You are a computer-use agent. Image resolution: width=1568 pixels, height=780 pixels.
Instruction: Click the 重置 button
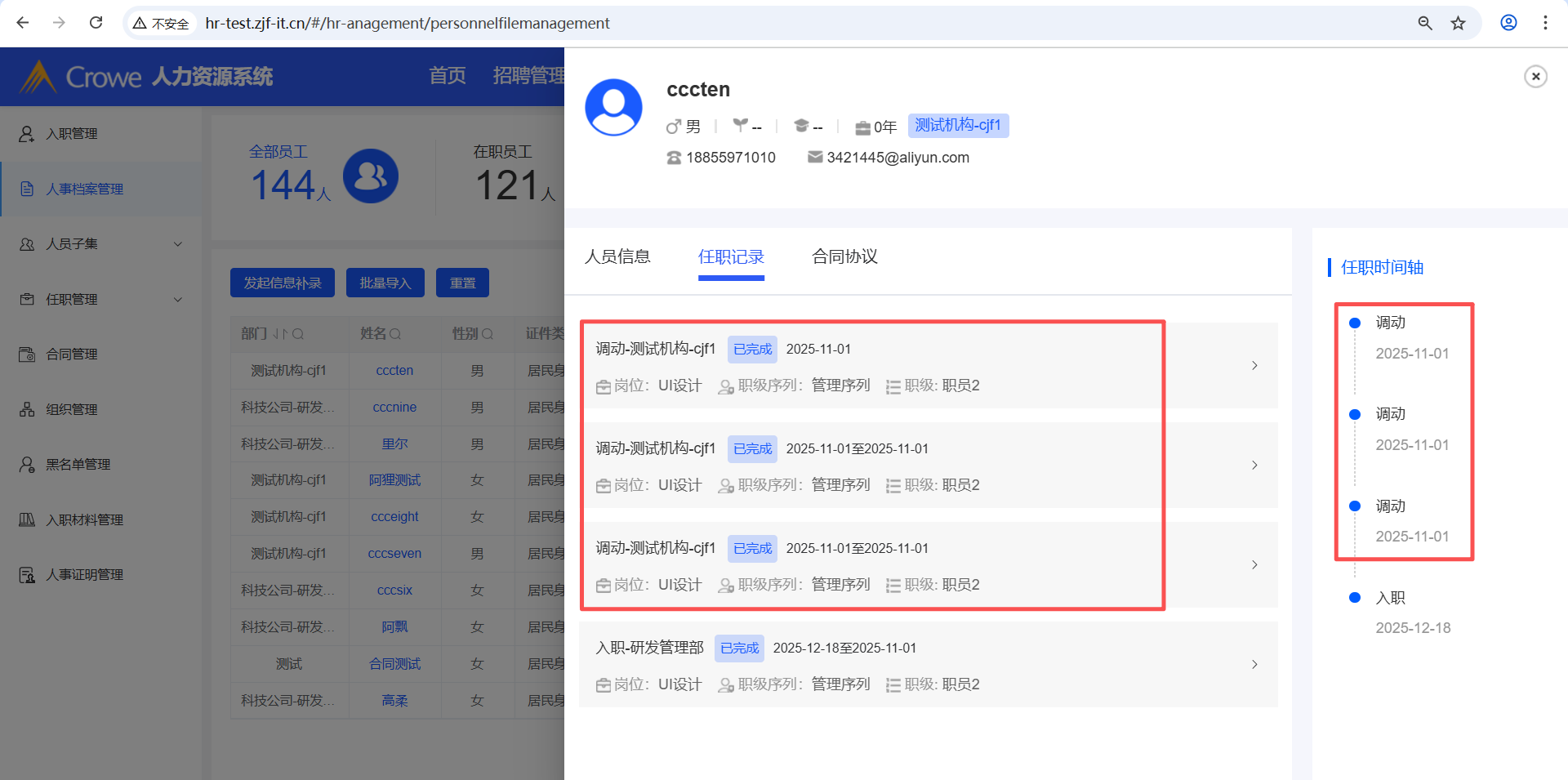462,283
